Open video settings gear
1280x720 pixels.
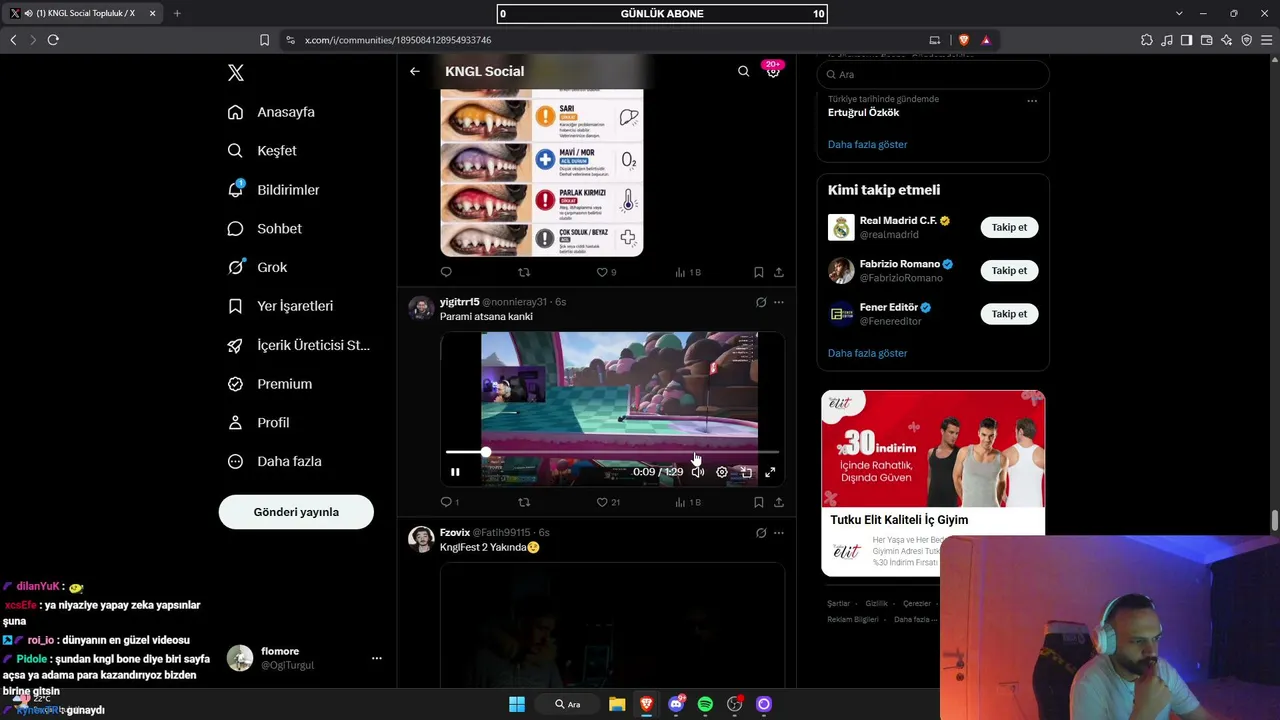coord(722,472)
